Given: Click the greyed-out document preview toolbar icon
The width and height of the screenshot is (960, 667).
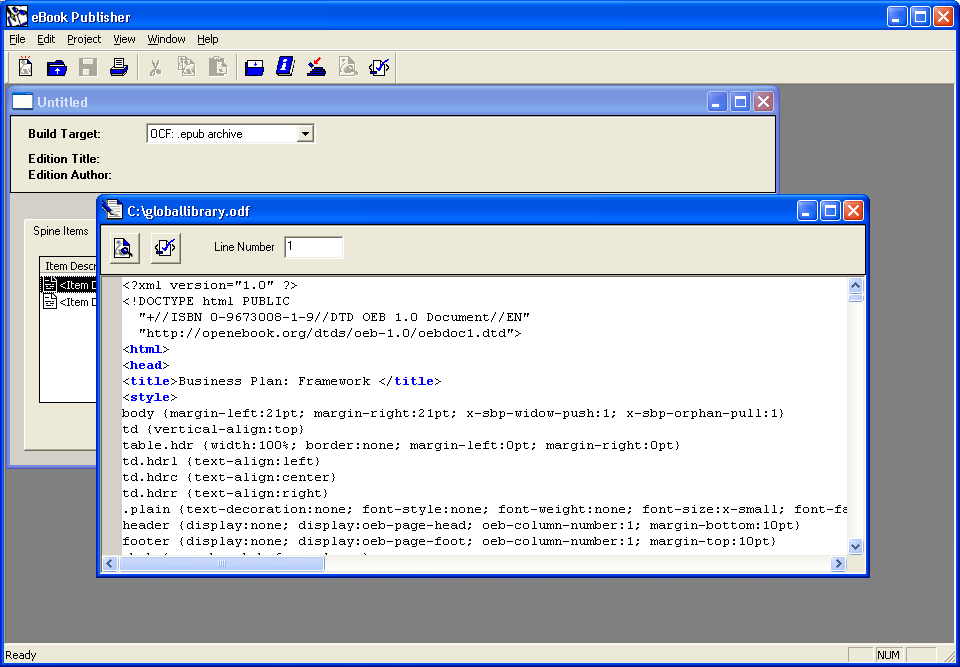Looking at the screenshot, I should pyautogui.click(x=348, y=66).
